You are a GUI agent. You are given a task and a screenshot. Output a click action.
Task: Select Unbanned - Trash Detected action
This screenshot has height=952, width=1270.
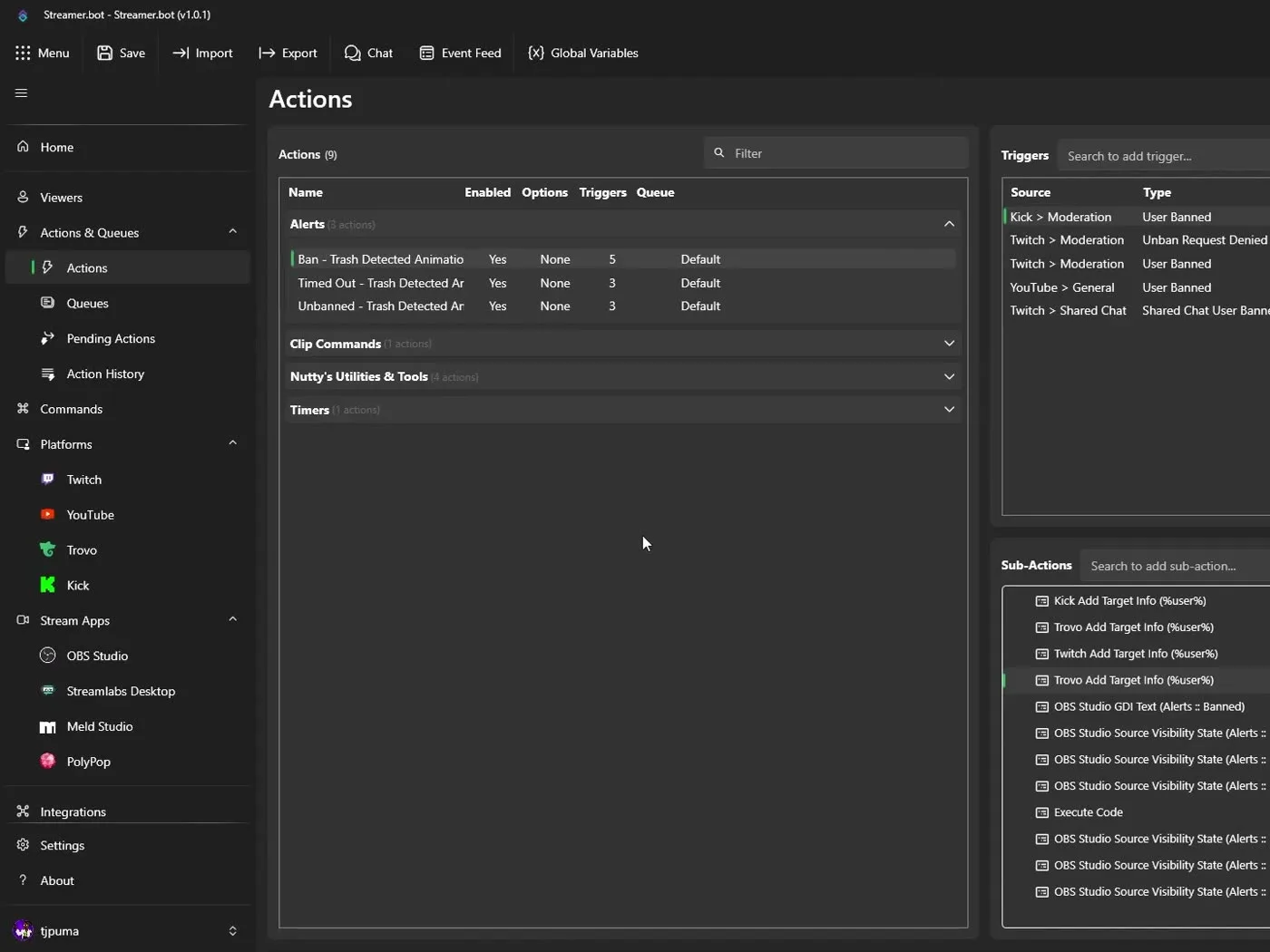tap(623, 306)
